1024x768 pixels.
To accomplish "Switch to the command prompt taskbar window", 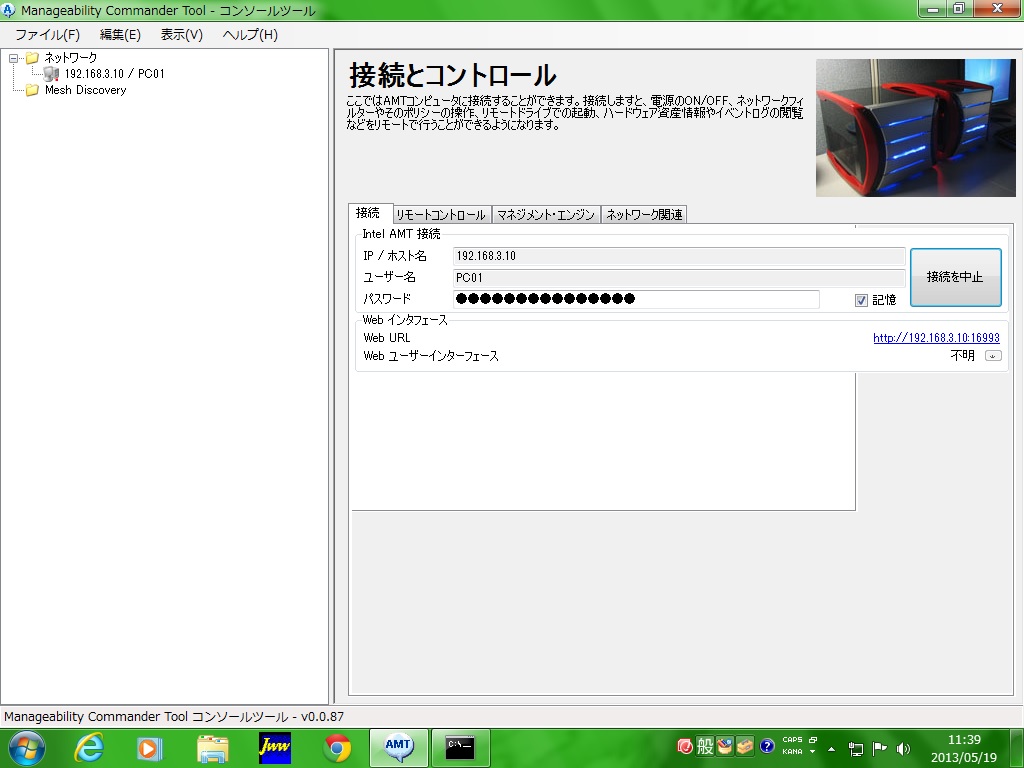I will tap(460, 748).
